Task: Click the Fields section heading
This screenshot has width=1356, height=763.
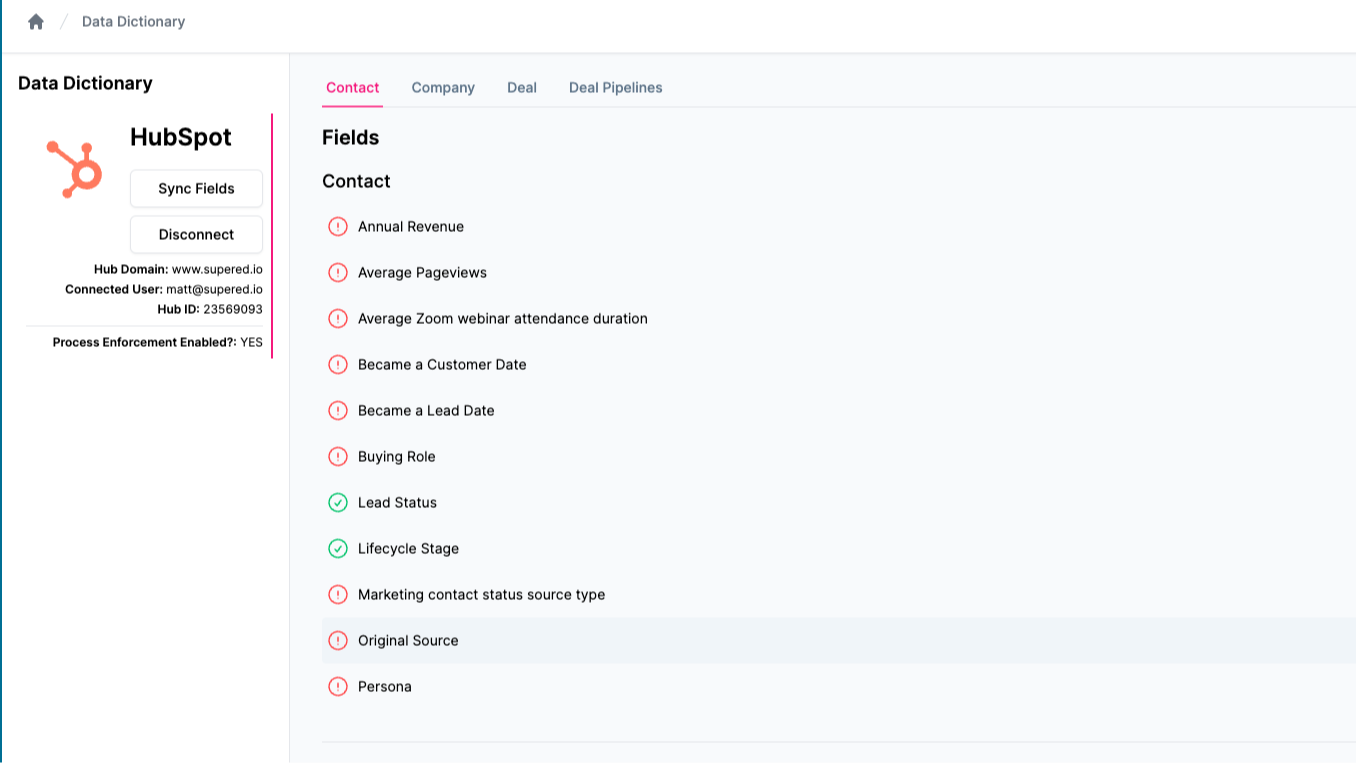Action: pos(351,138)
